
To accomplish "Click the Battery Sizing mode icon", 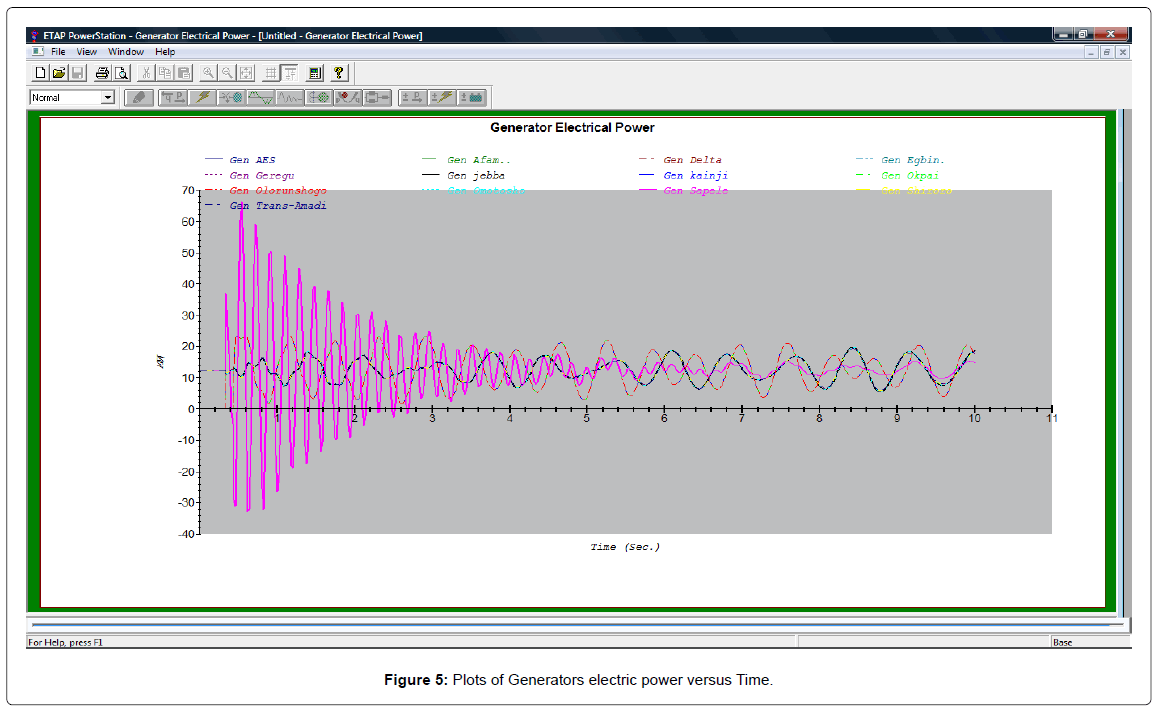I will pos(472,97).
